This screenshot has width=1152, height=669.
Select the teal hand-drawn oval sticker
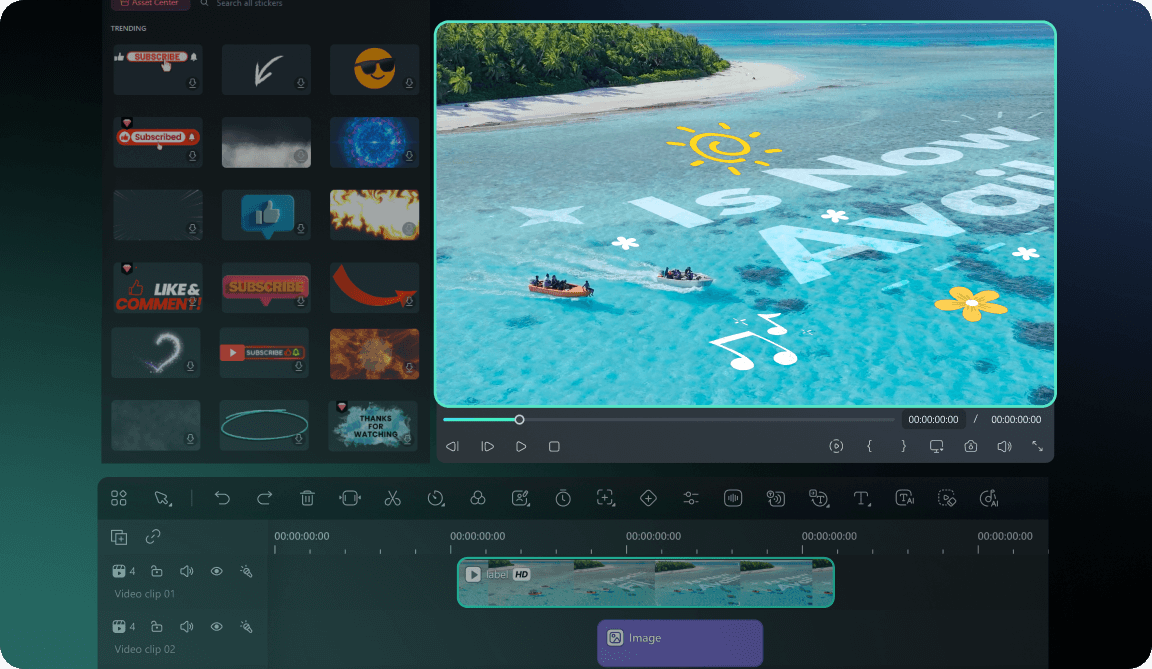(264, 425)
